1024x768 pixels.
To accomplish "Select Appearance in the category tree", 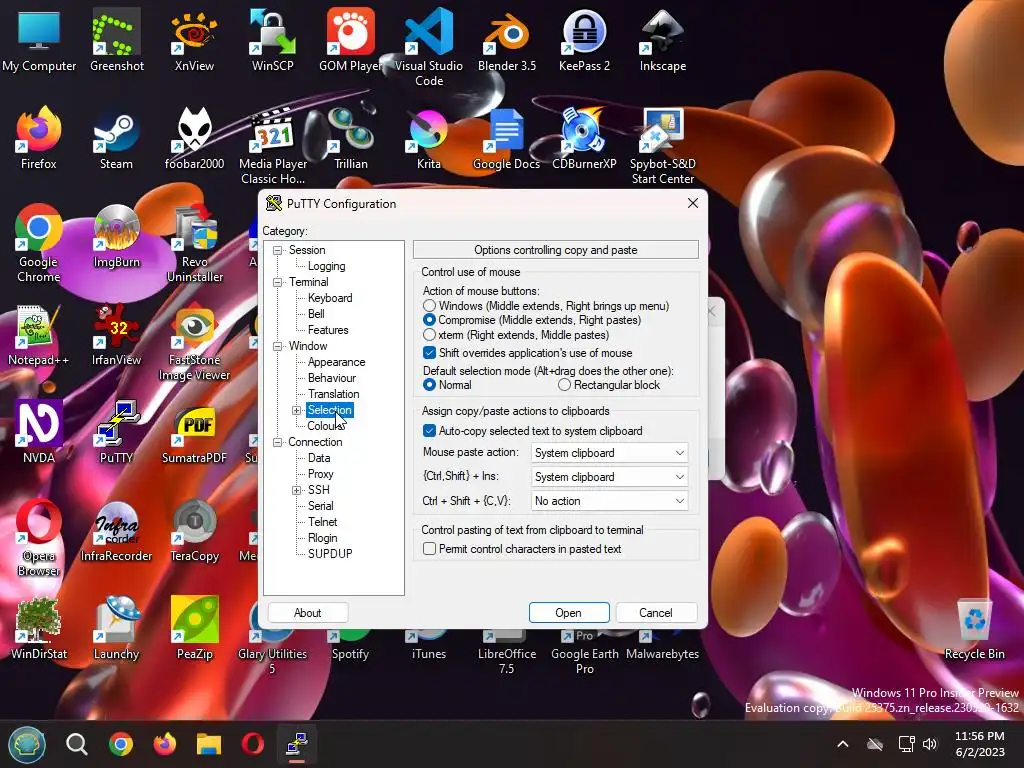I will pyautogui.click(x=336, y=362).
